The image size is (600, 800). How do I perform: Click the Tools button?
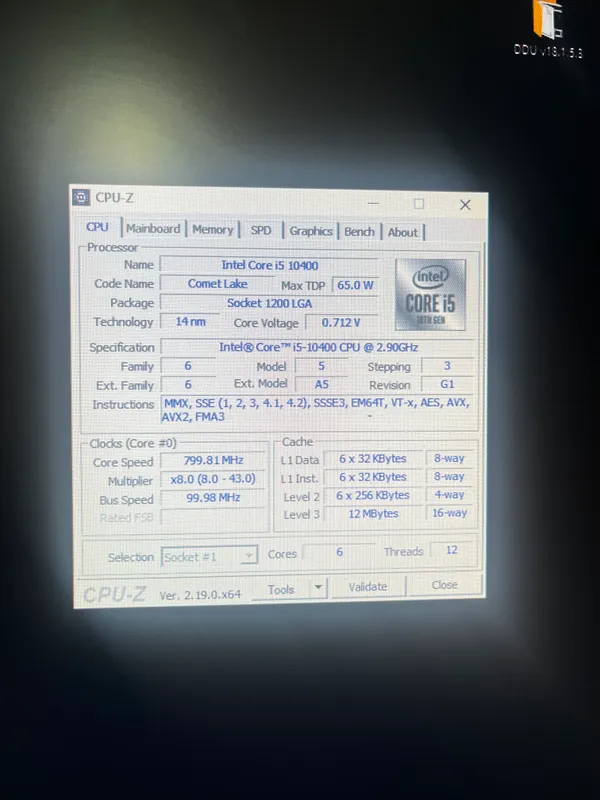point(281,590)
